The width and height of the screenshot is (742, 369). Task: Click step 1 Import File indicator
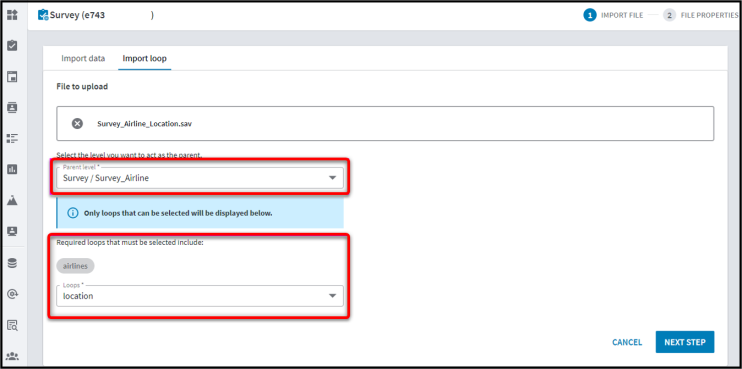(613, 15)
